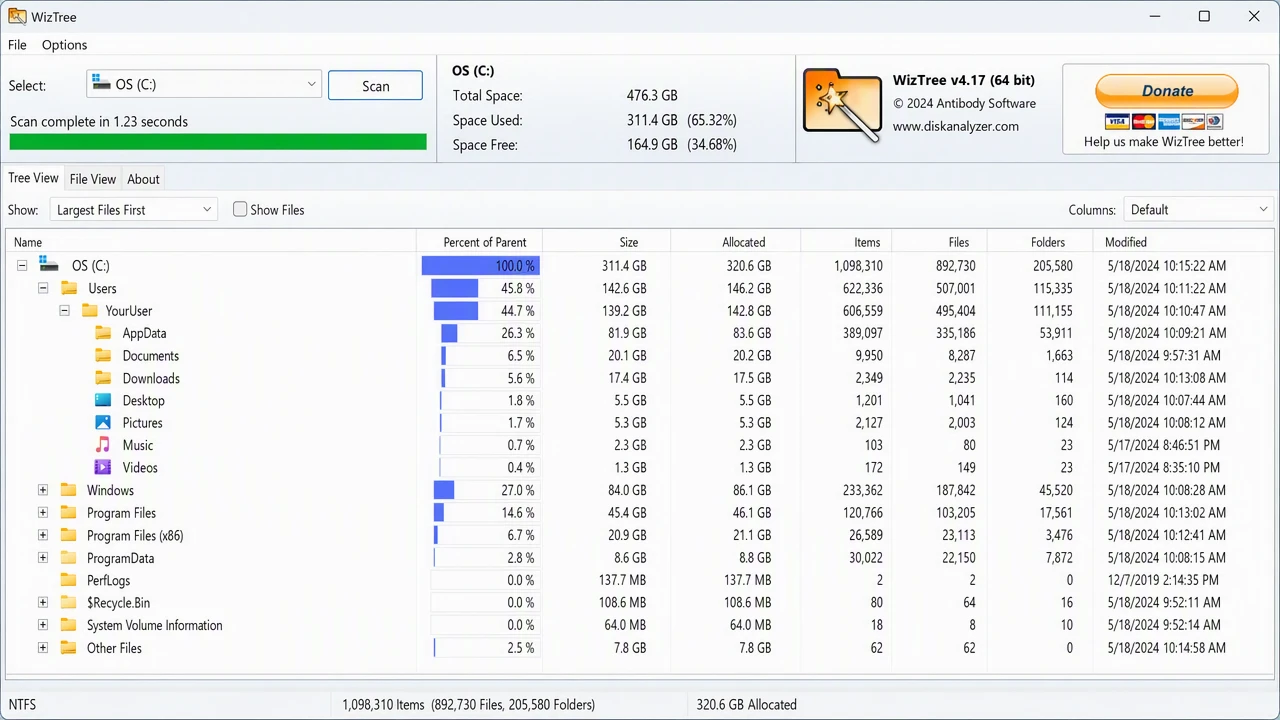The width and height of the screenshot is (1280, 720).
Task: Expand the Other Files node
Action: point(43,648)
